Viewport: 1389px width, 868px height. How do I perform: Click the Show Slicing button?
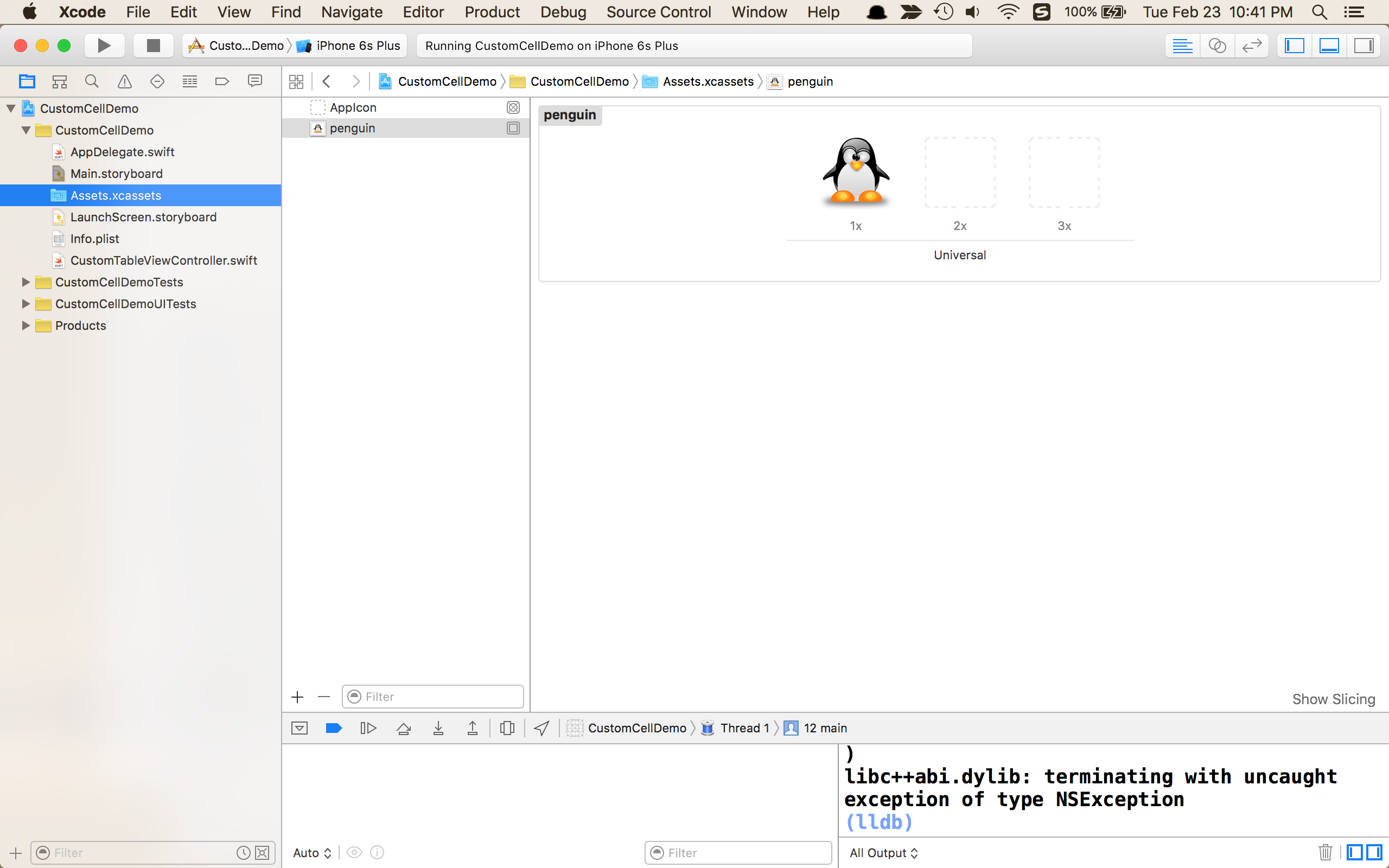1333,699
